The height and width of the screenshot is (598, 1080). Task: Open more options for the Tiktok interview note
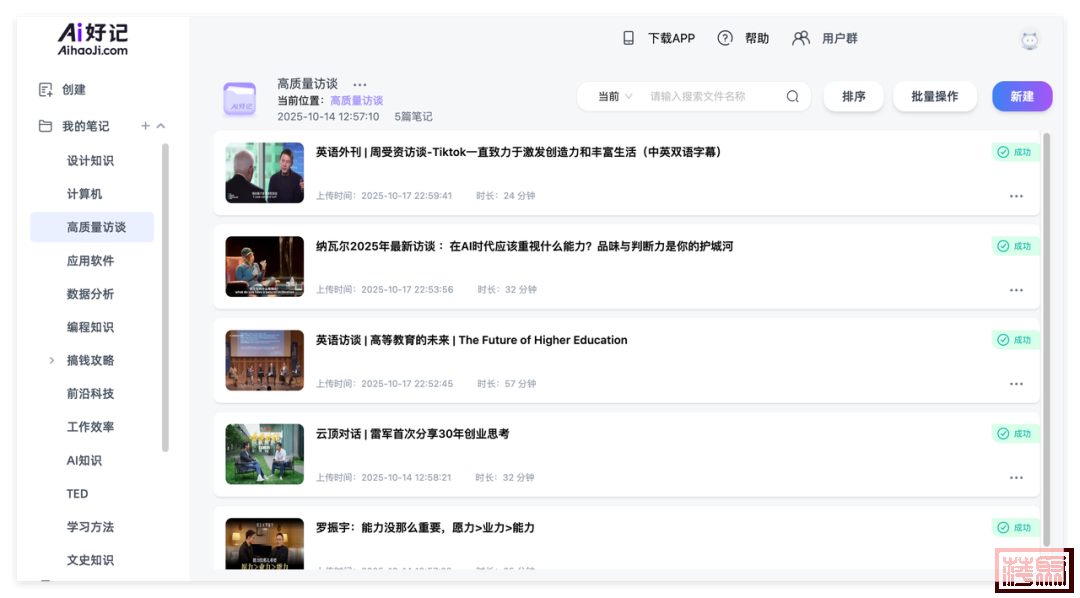pos(1016,196)
